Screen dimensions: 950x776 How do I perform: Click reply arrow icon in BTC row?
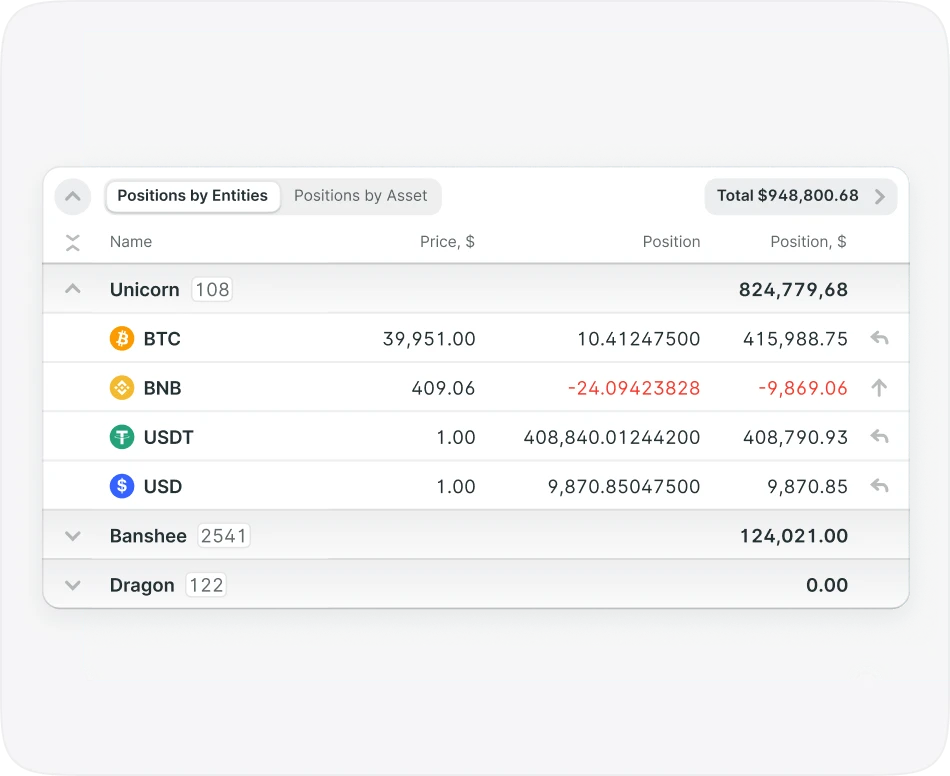tap(879, 339)
